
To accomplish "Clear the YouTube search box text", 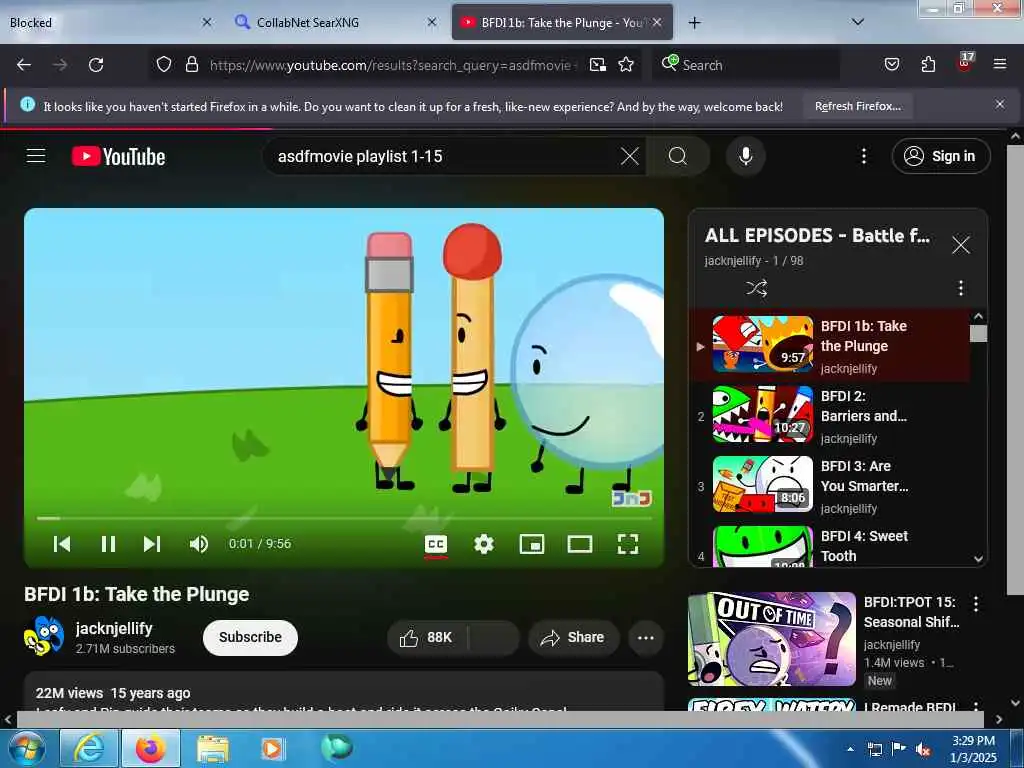I will pyautogui.click(x=630, y=156).
